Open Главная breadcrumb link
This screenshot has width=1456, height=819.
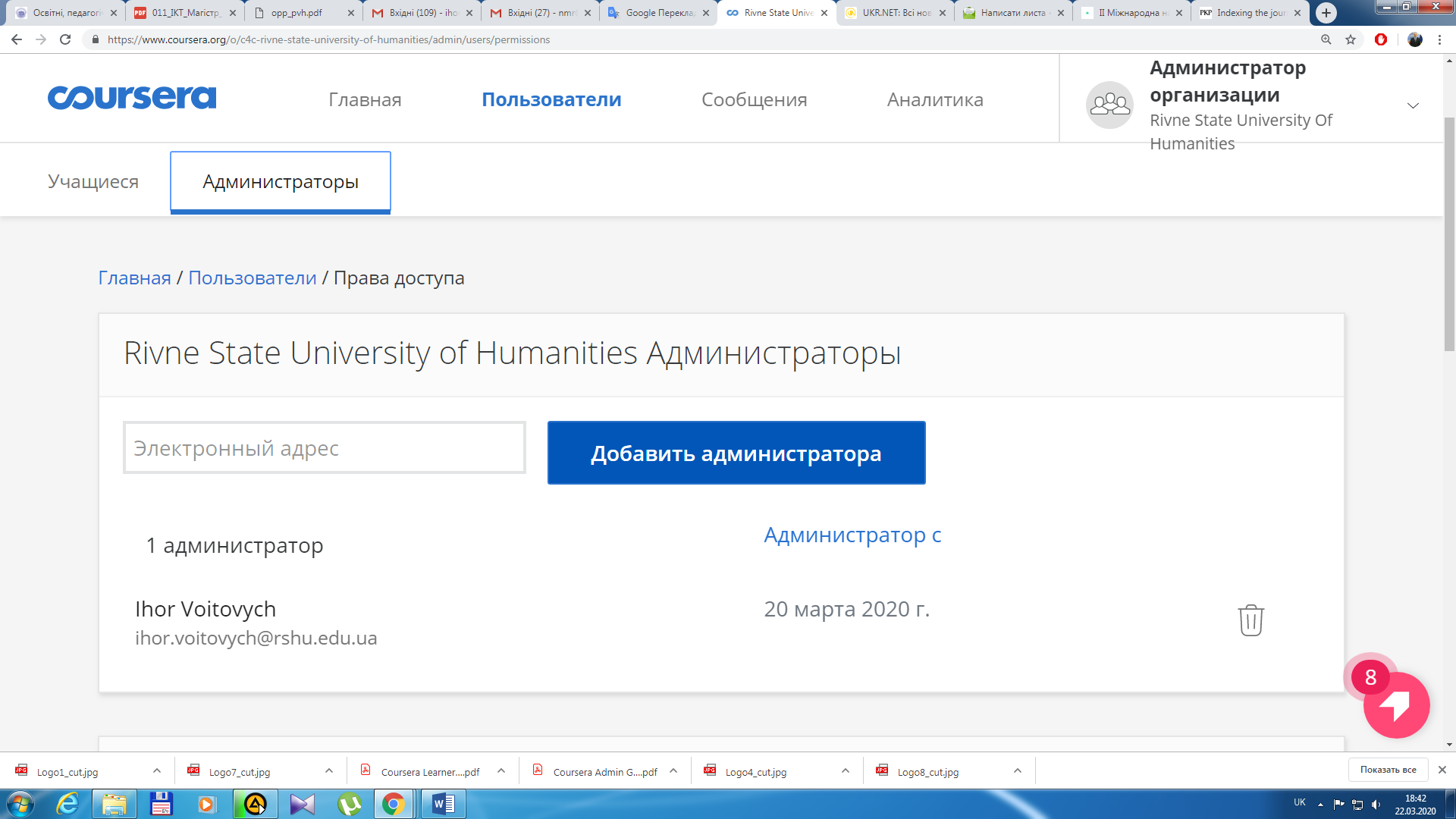click(134, 278)
